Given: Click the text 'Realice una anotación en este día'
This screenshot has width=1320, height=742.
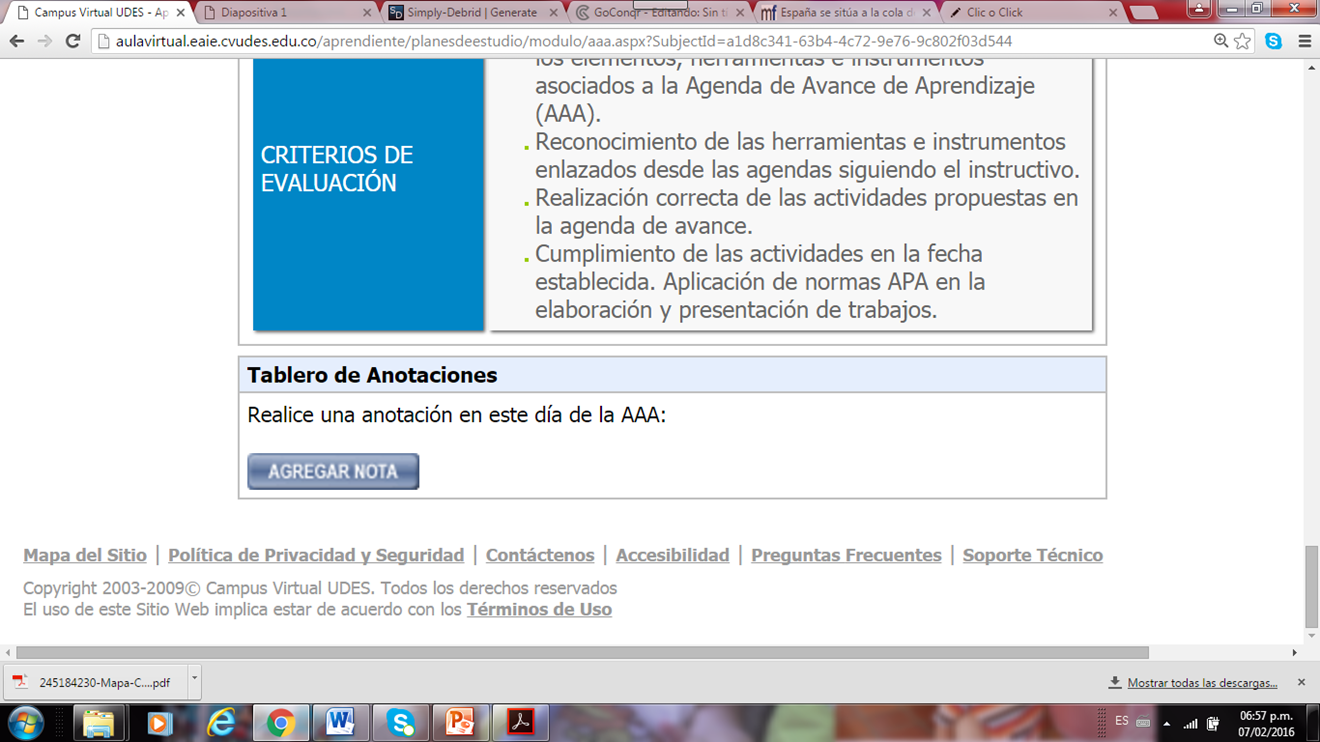Looking at the screenshot, I should pos(402,415).
